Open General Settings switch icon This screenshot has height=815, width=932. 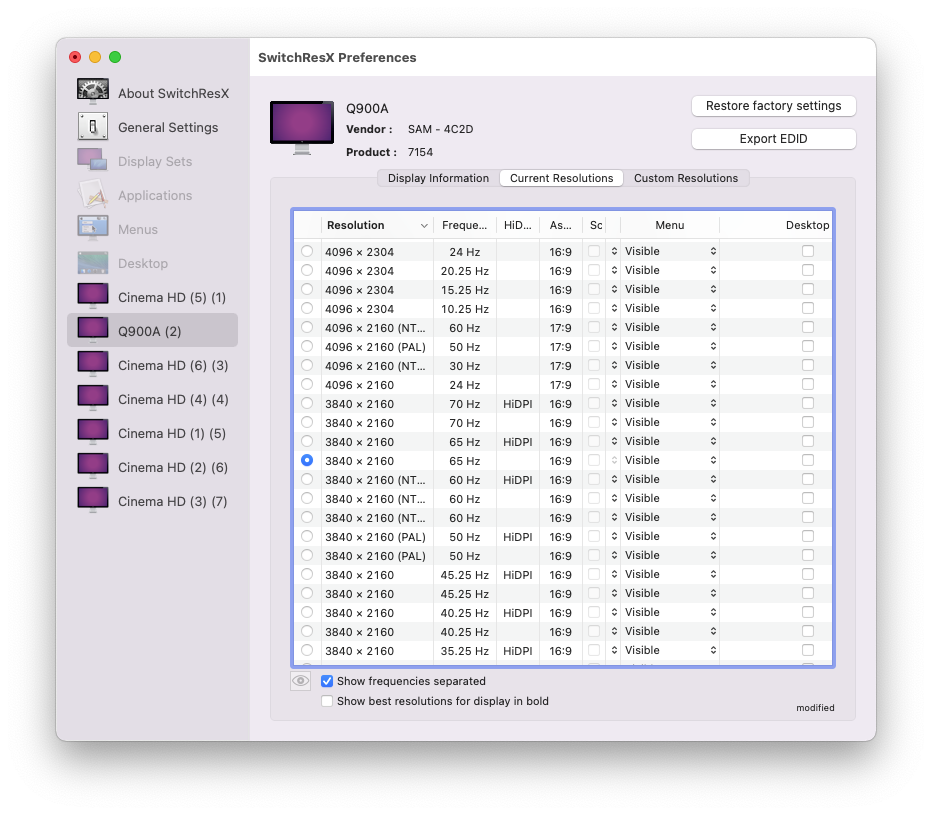pos(93,126)
